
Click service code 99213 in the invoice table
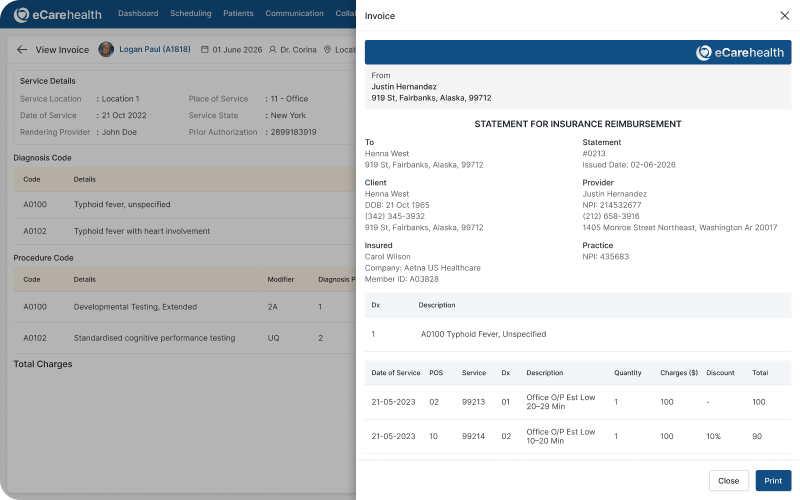(473, 402)
